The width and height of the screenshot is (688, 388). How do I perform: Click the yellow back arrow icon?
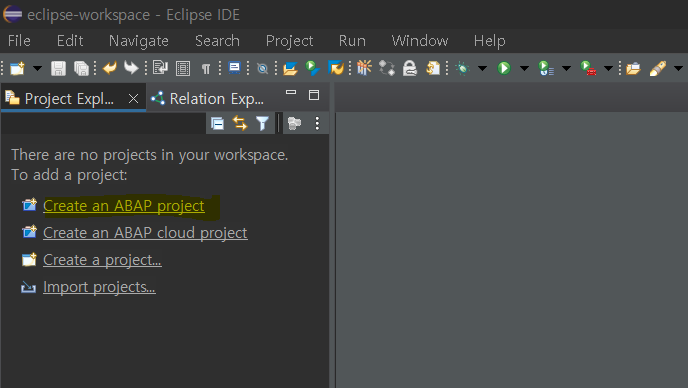pos(110,68)
